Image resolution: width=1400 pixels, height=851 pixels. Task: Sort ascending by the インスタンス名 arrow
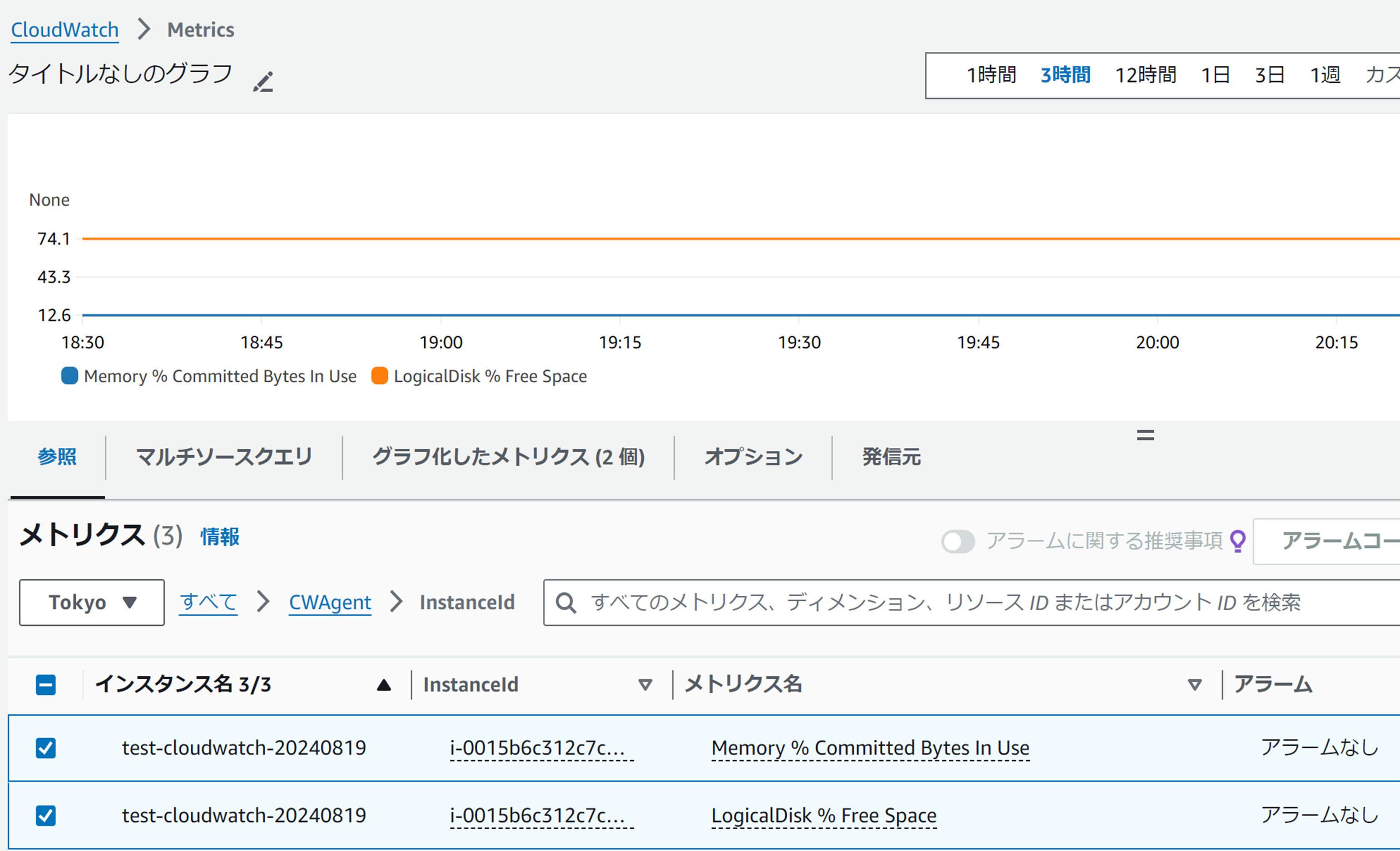coord(384,685)
